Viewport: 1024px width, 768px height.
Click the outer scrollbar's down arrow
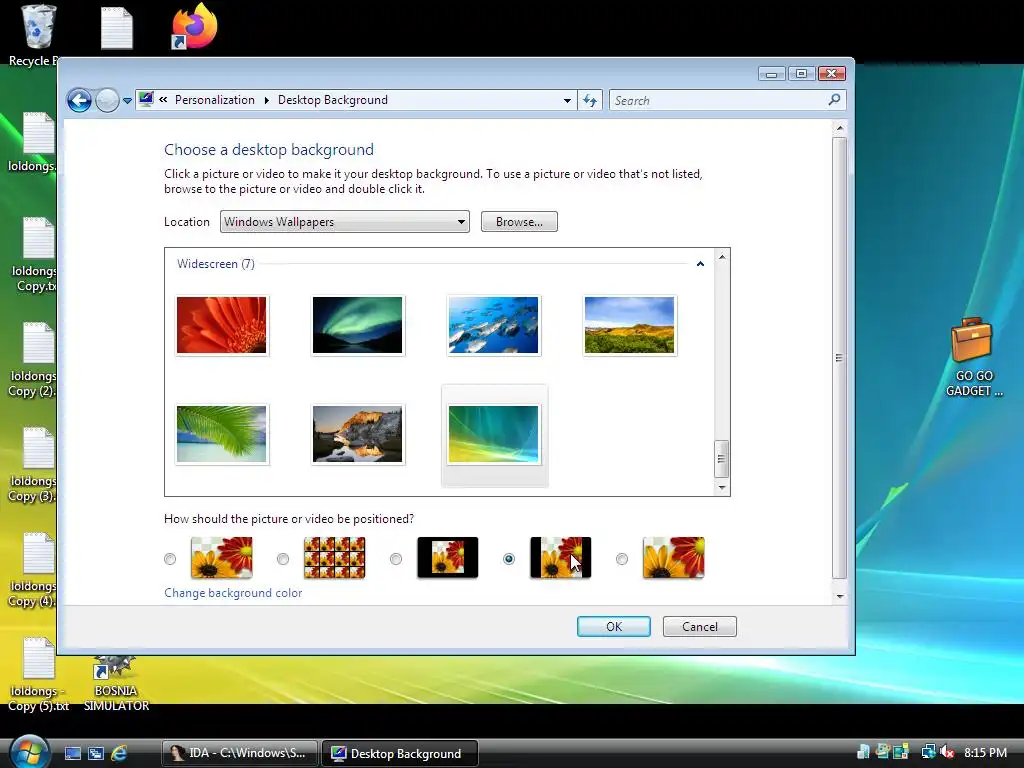(840, 596)
